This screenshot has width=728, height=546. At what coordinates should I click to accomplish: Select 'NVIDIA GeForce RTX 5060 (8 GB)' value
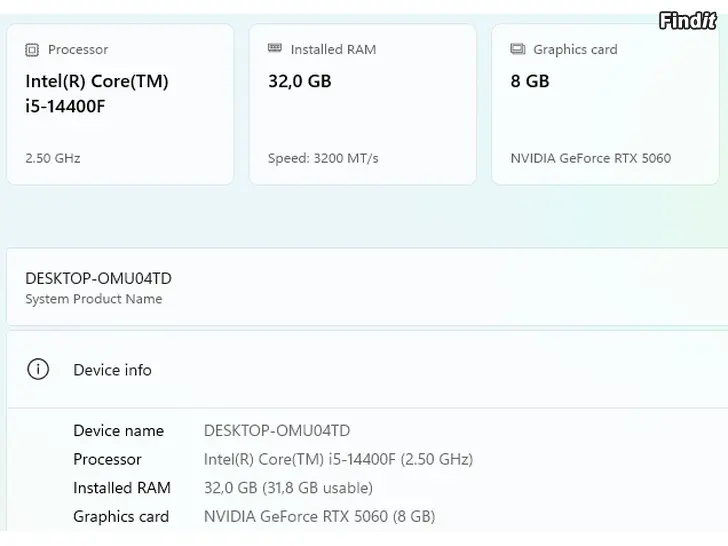[319, 517]
